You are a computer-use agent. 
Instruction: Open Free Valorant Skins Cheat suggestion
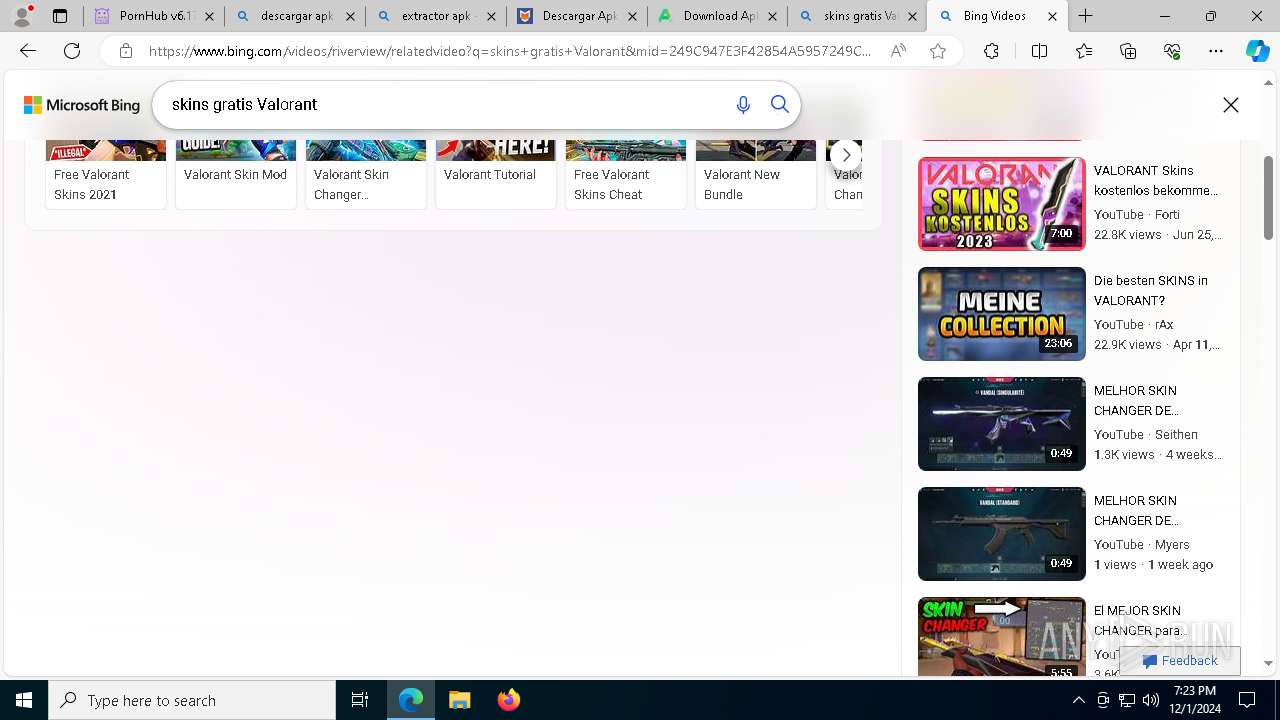pyautogui.click(x=626, y=174)
